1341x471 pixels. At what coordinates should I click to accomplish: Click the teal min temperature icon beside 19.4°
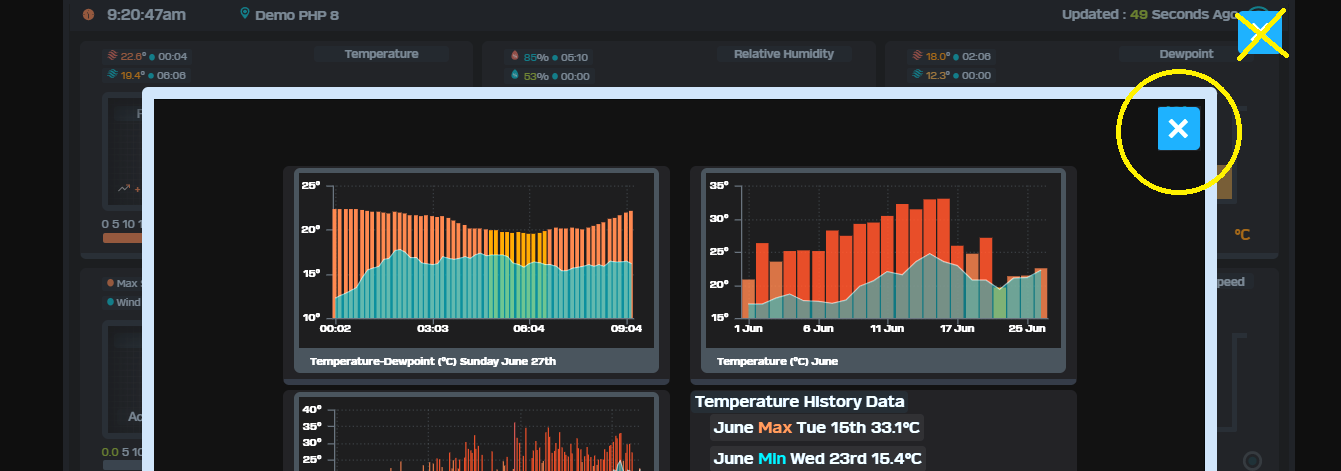click(x=112, y=75)
